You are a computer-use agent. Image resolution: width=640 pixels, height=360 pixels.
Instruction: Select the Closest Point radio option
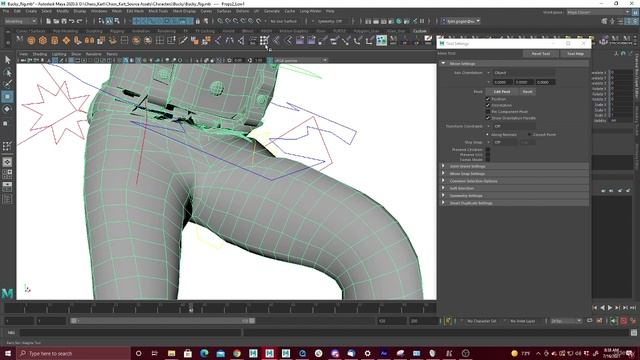pos(529,134)
